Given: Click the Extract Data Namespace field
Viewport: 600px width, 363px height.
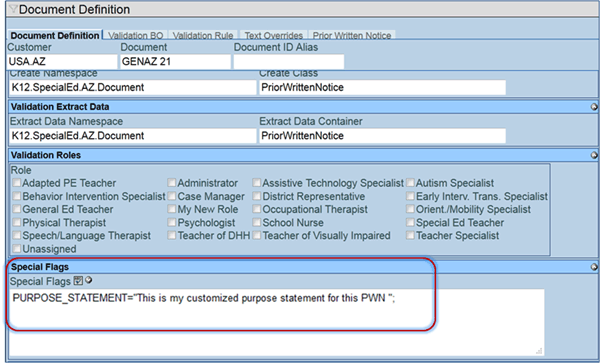Looking at the screenshot, I should click(x=132, y=136).
